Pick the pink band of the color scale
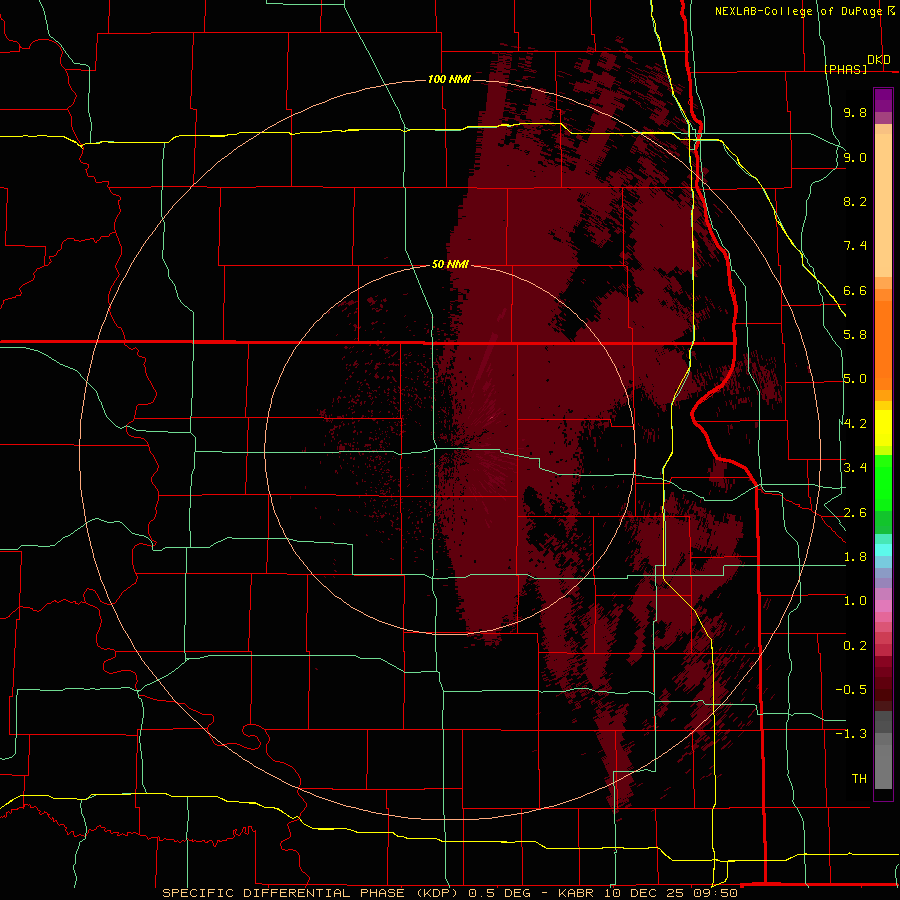 [883, 606]
